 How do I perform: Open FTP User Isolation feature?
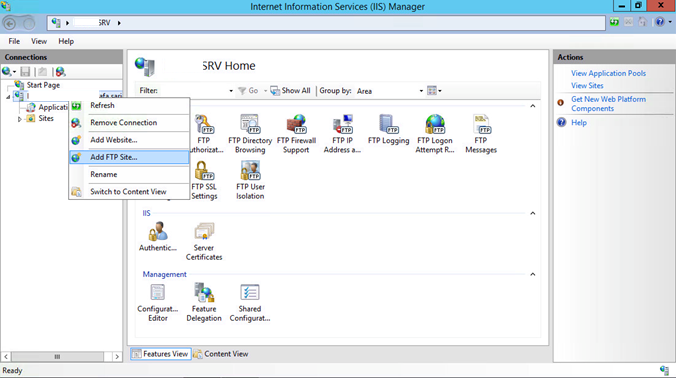[x=250, y=180]
